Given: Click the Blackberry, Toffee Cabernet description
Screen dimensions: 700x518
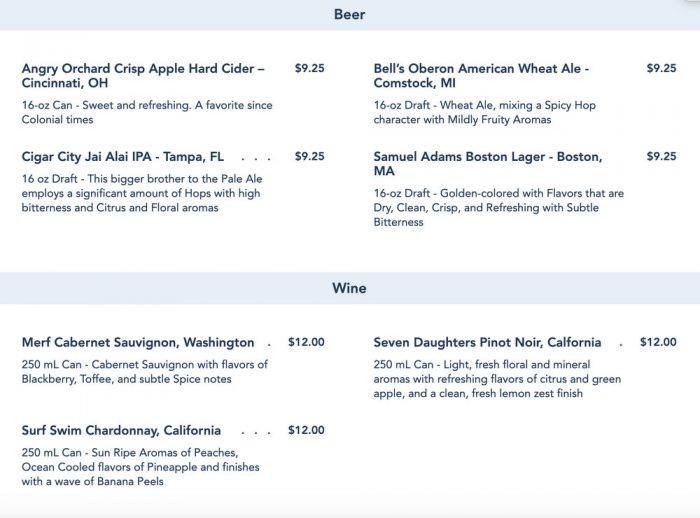Looking at the screenshot, I should [144, 372].
